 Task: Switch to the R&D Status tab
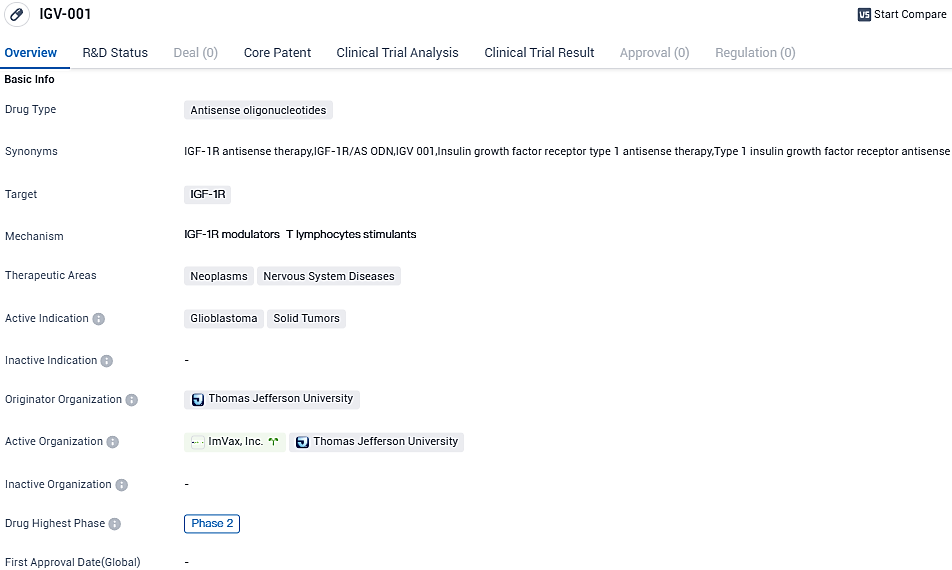pyautogui.click(x=115, y=53)
